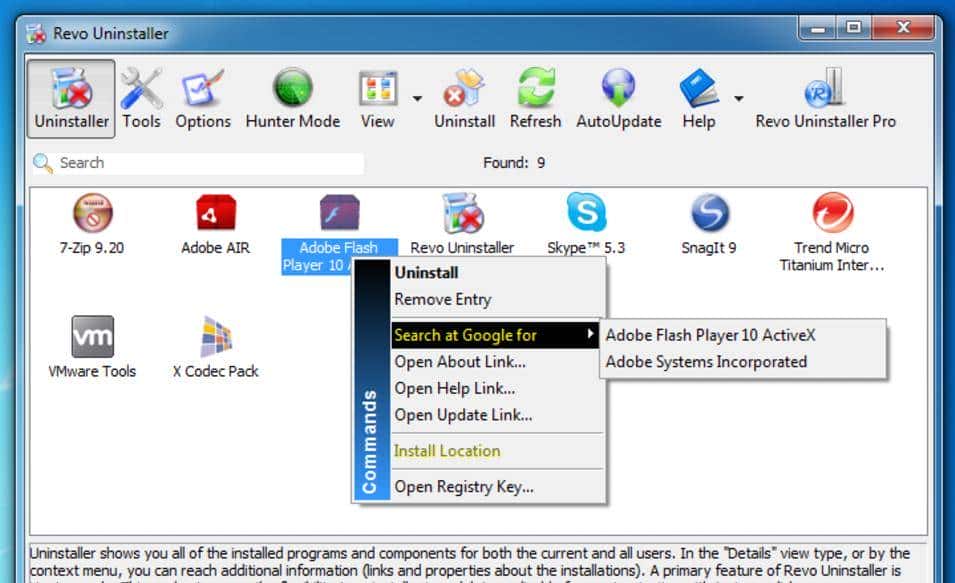Choose Open Update Link menu entry
The height and width of the screenshot is (583, 955).
498,415
